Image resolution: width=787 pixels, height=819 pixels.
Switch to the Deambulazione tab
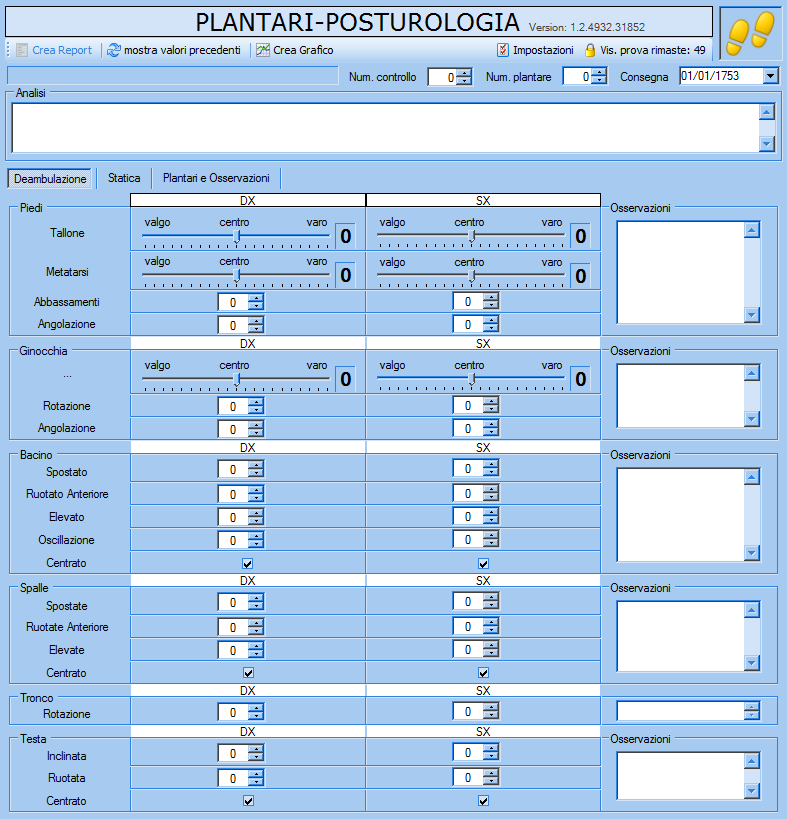pyautogui.click(x=50, y=179)
